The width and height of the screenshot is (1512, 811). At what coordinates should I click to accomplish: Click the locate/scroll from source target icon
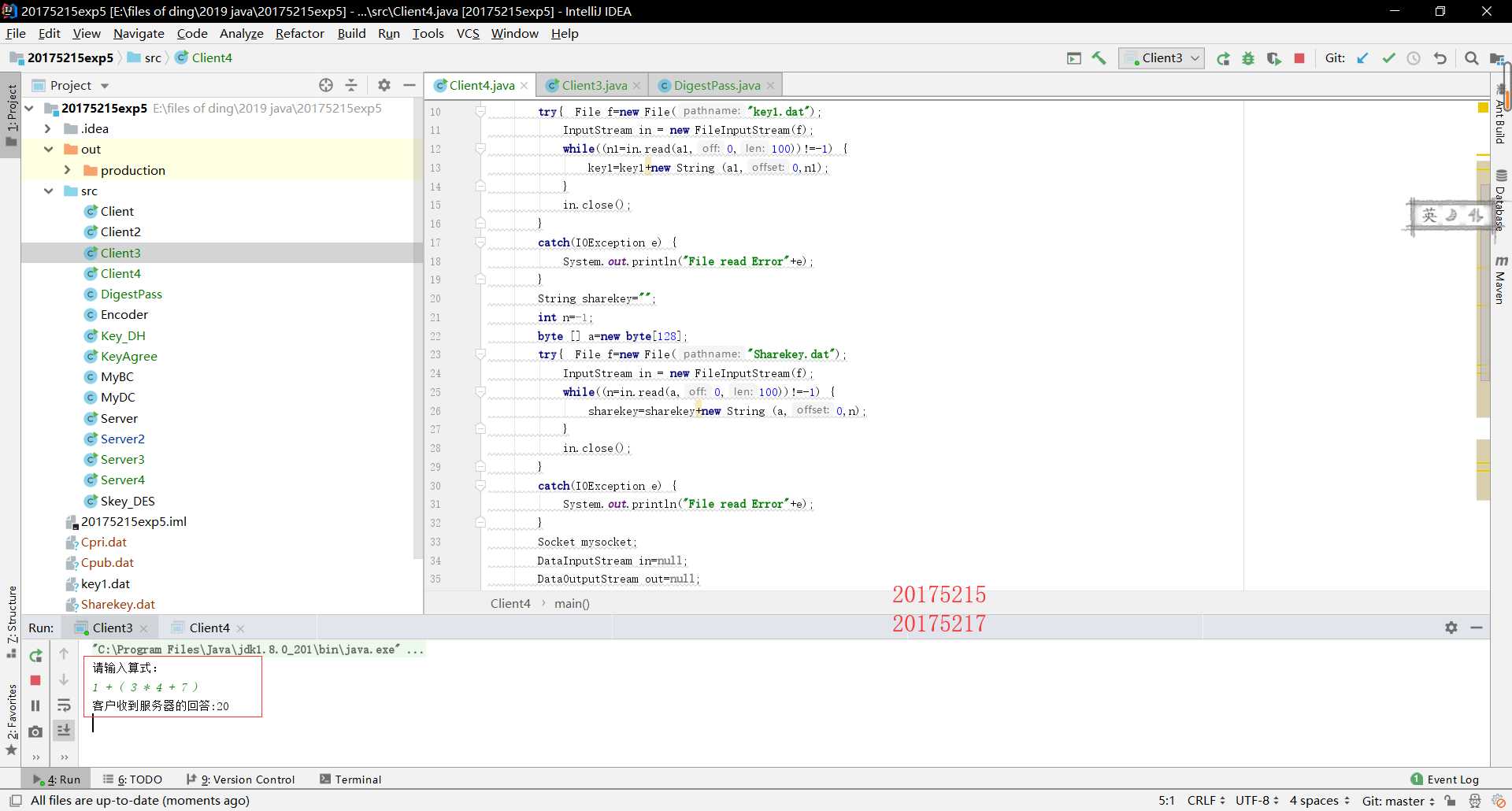(326, 85)
